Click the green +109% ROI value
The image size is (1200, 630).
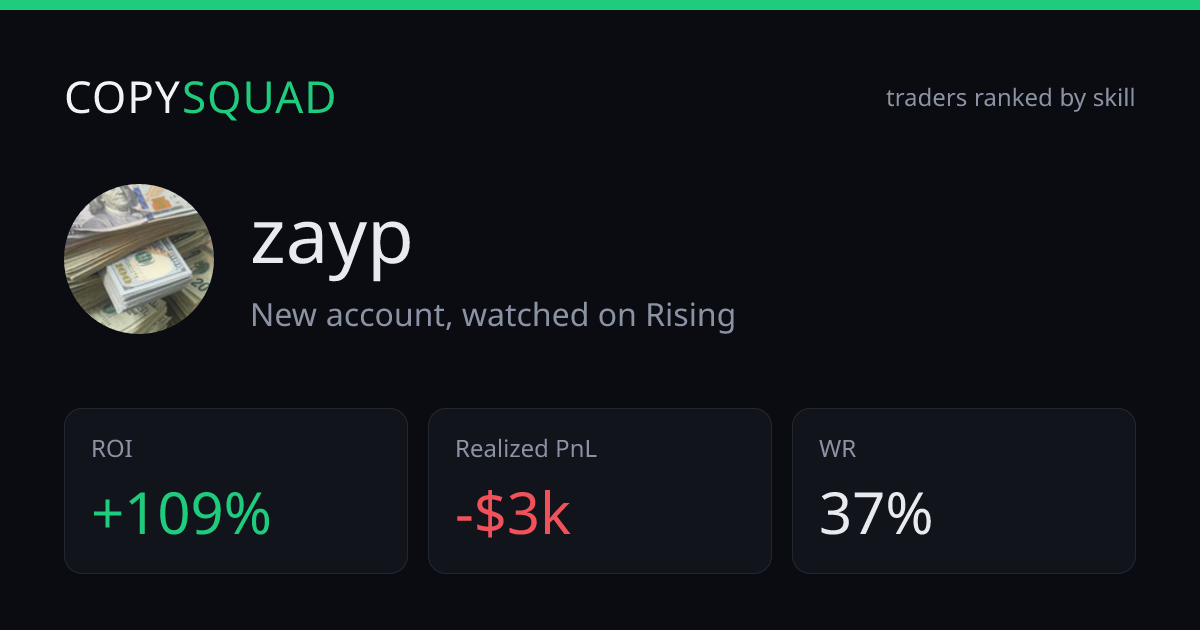[181, 515]
